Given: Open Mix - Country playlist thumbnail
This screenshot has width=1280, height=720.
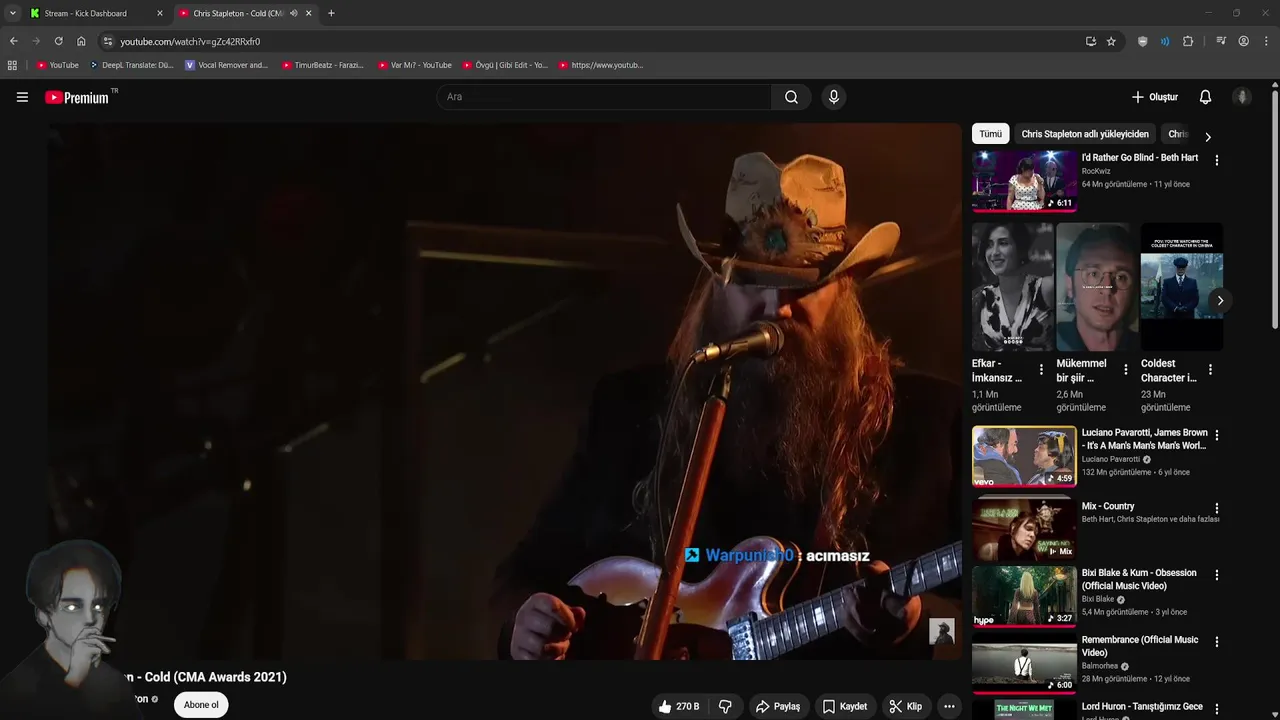Looking at the screenshot, I should tap(1024, 528).
